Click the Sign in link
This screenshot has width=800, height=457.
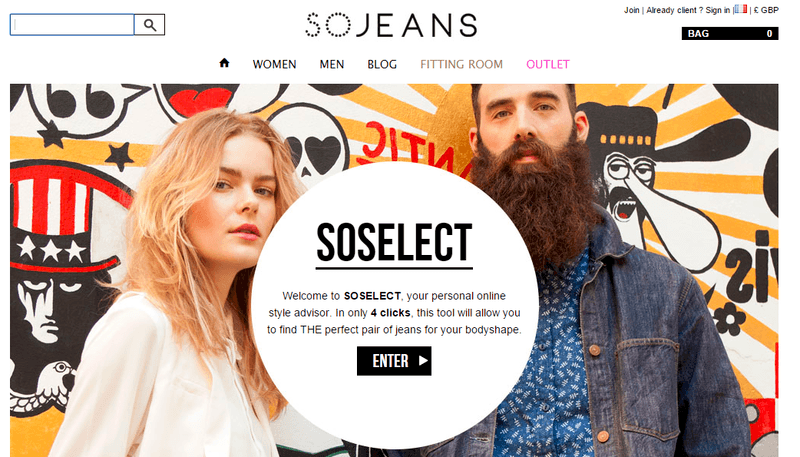point(717,10)
